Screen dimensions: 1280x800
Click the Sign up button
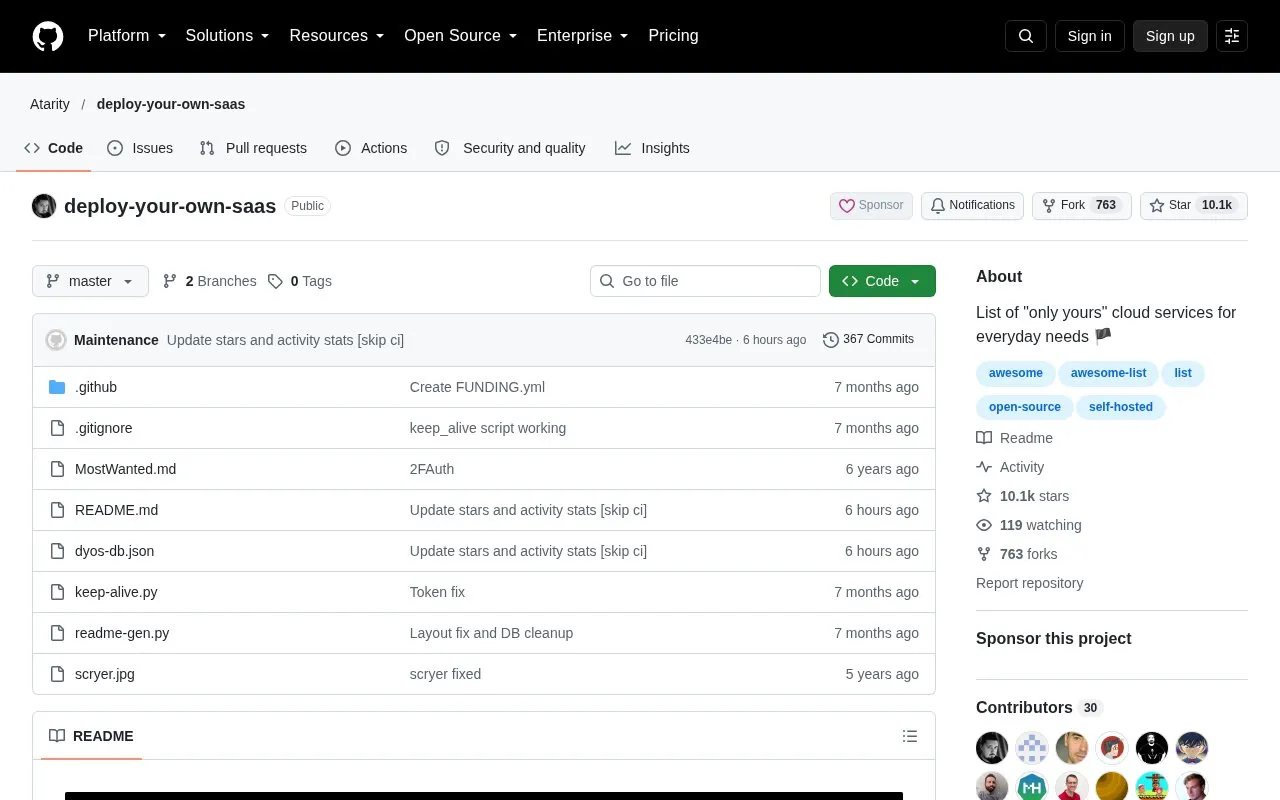[1170, 36]
